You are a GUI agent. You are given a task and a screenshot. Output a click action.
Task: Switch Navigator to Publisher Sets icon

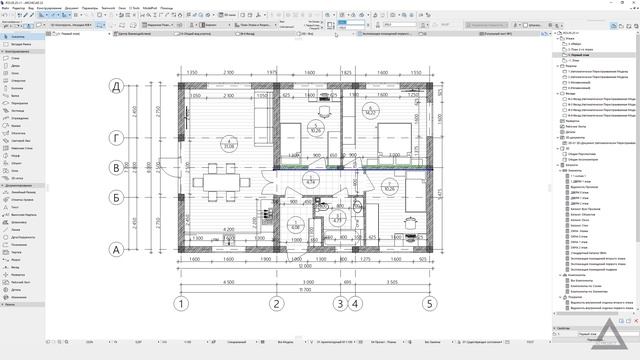click(636, 26)
